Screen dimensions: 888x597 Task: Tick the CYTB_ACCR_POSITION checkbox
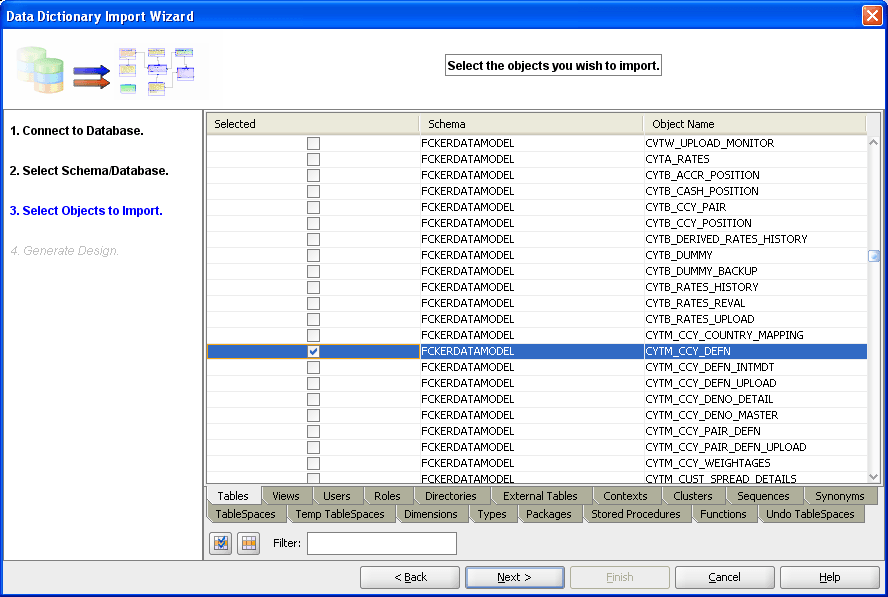pyautogui.click(x=313, y=175)
